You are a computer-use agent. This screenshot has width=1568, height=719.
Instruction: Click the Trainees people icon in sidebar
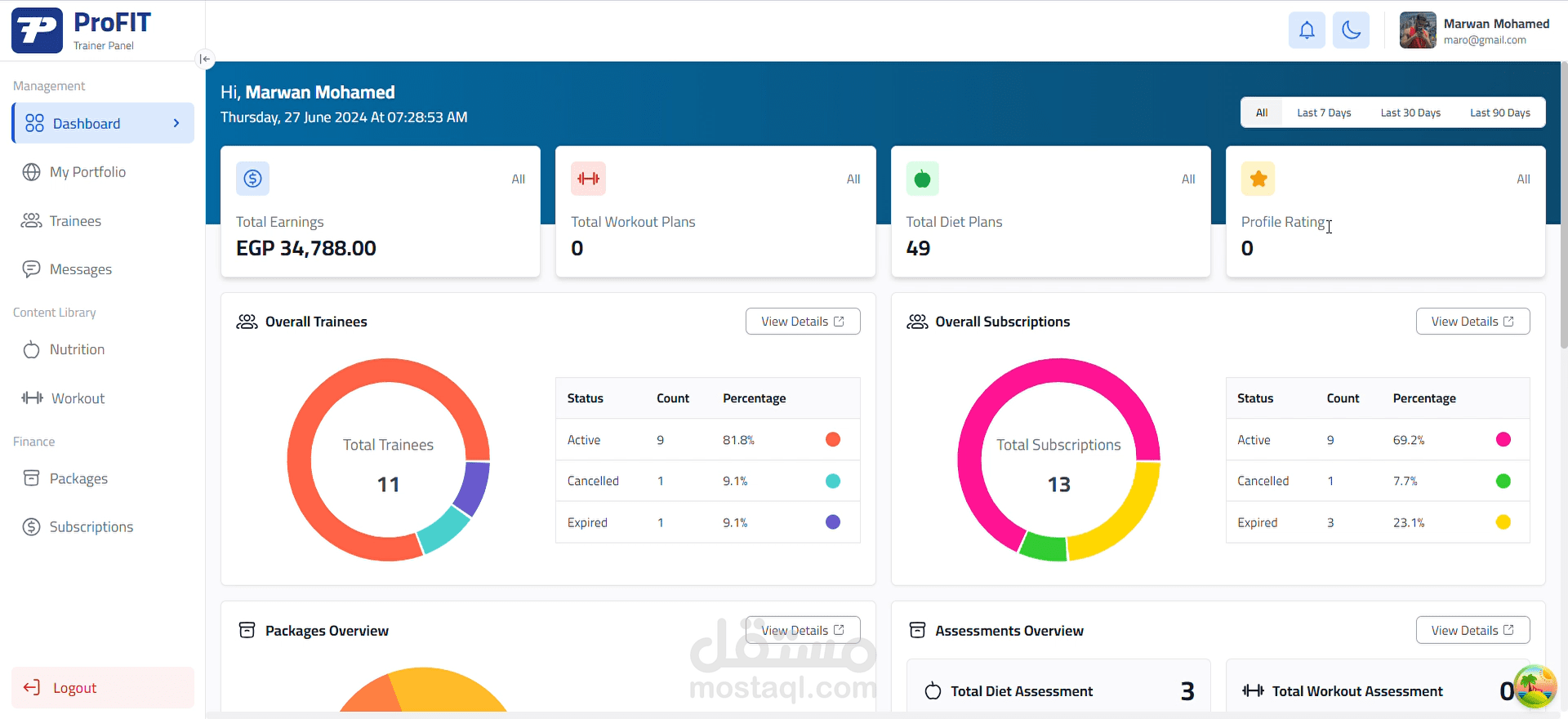tap(31, 220)
